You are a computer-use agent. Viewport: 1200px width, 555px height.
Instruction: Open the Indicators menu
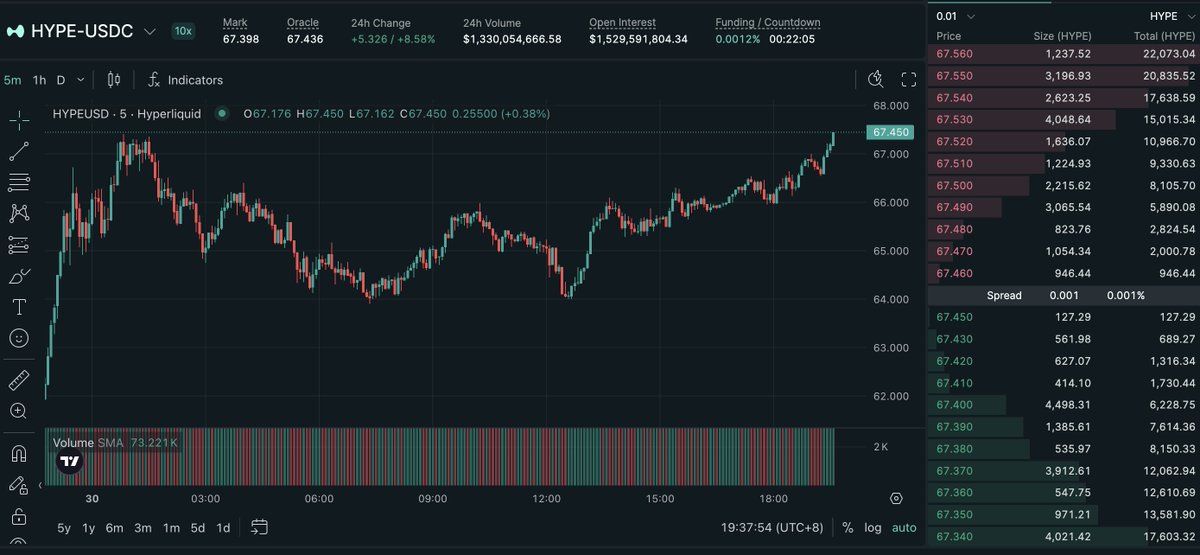point(186,80)
